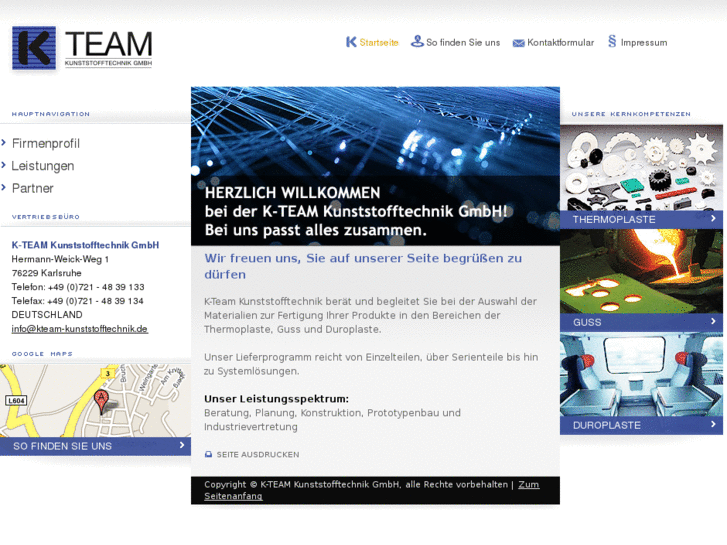The image size is (727, 545).
Task: Click the chevron bullet before Partner
Action: (4, 187)
